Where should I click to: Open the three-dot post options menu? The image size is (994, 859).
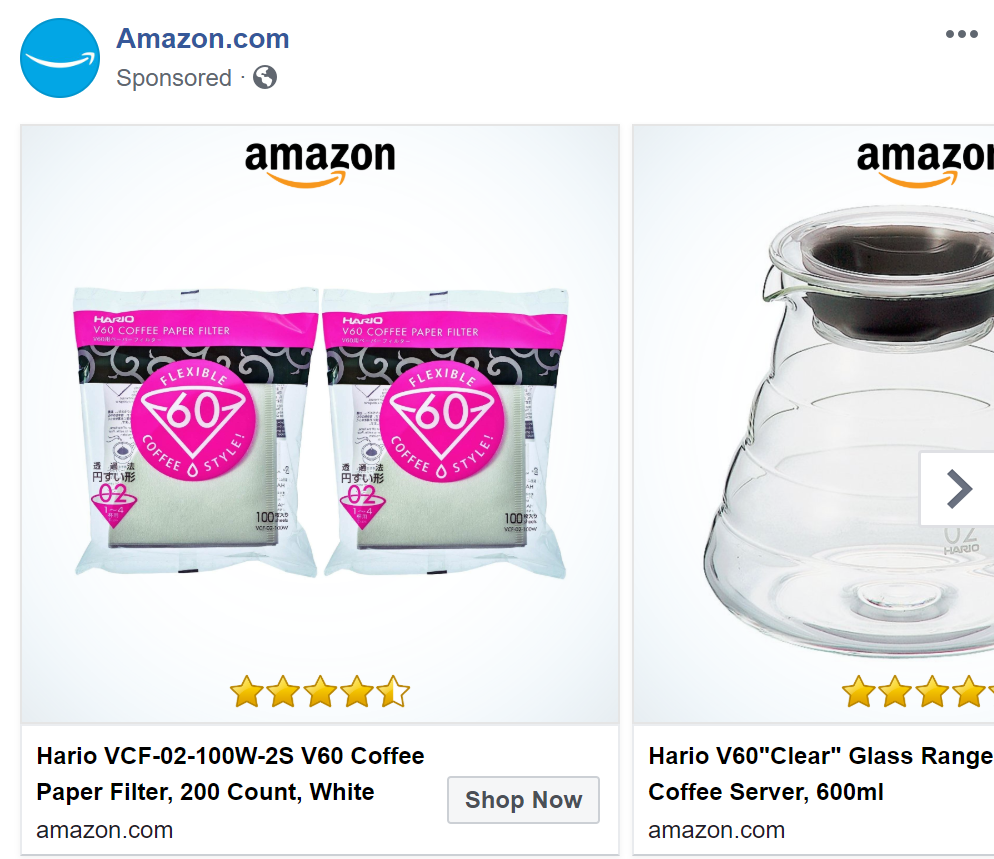[961, 35]
